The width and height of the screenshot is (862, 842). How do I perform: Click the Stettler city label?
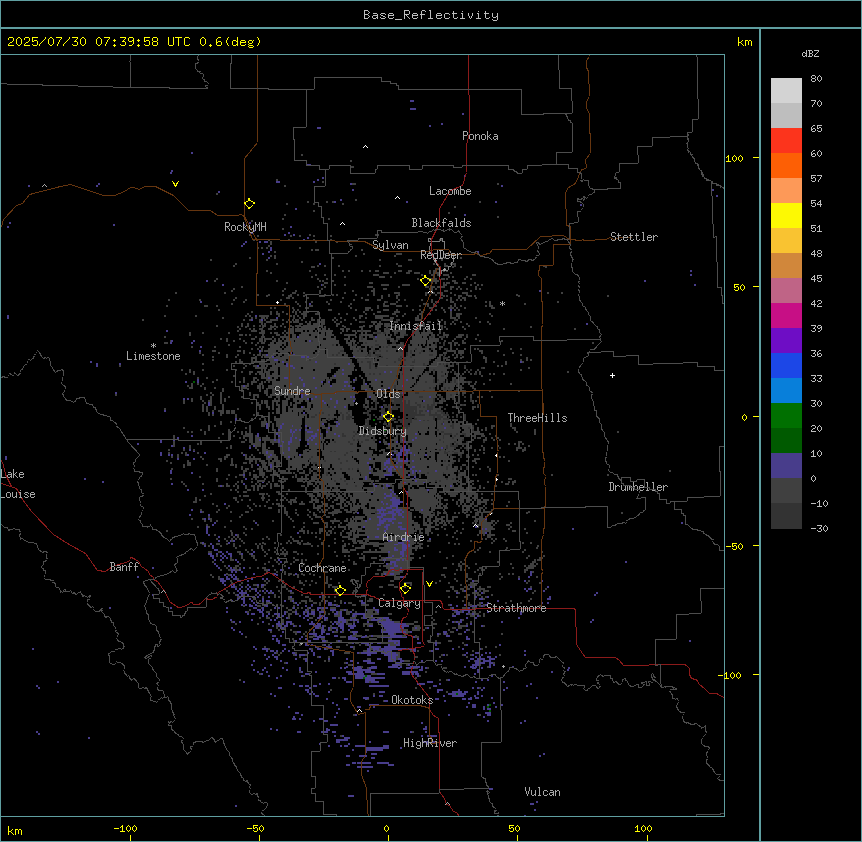pyautogui.click(x=634, y=237)
